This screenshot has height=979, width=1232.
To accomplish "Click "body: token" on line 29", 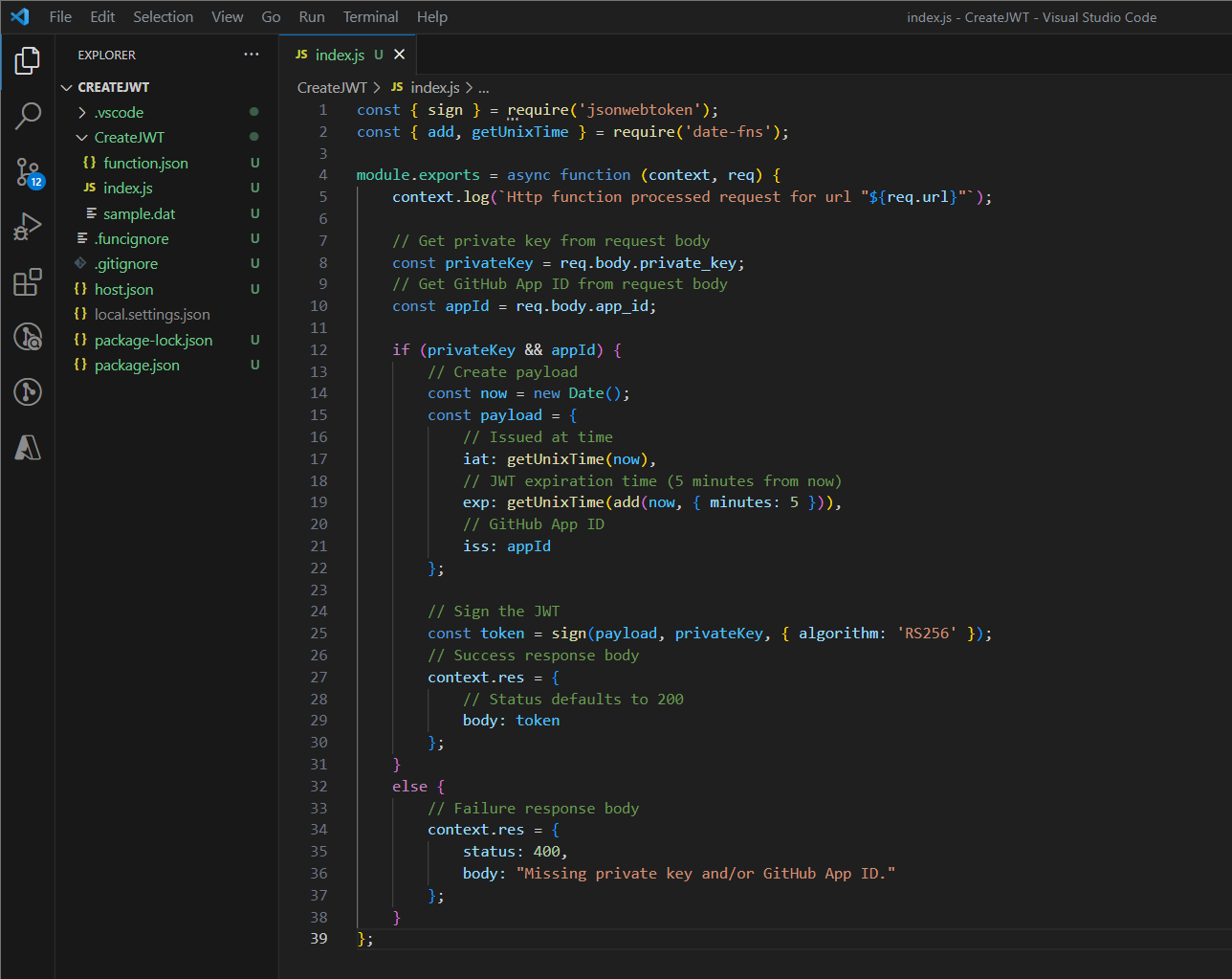I will [x=512, y=720].
